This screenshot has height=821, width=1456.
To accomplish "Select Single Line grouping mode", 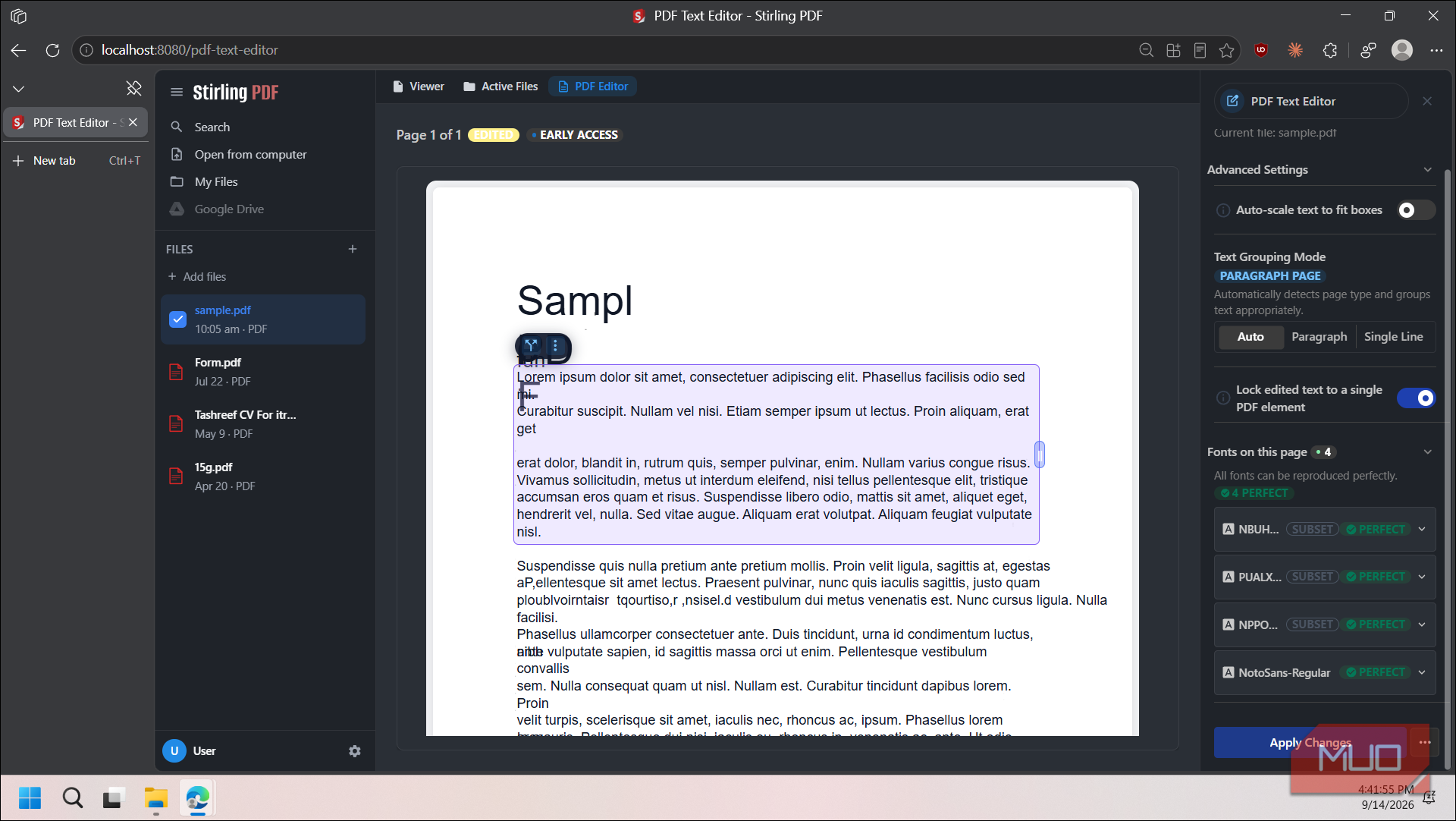I will tap(1393, 337).
